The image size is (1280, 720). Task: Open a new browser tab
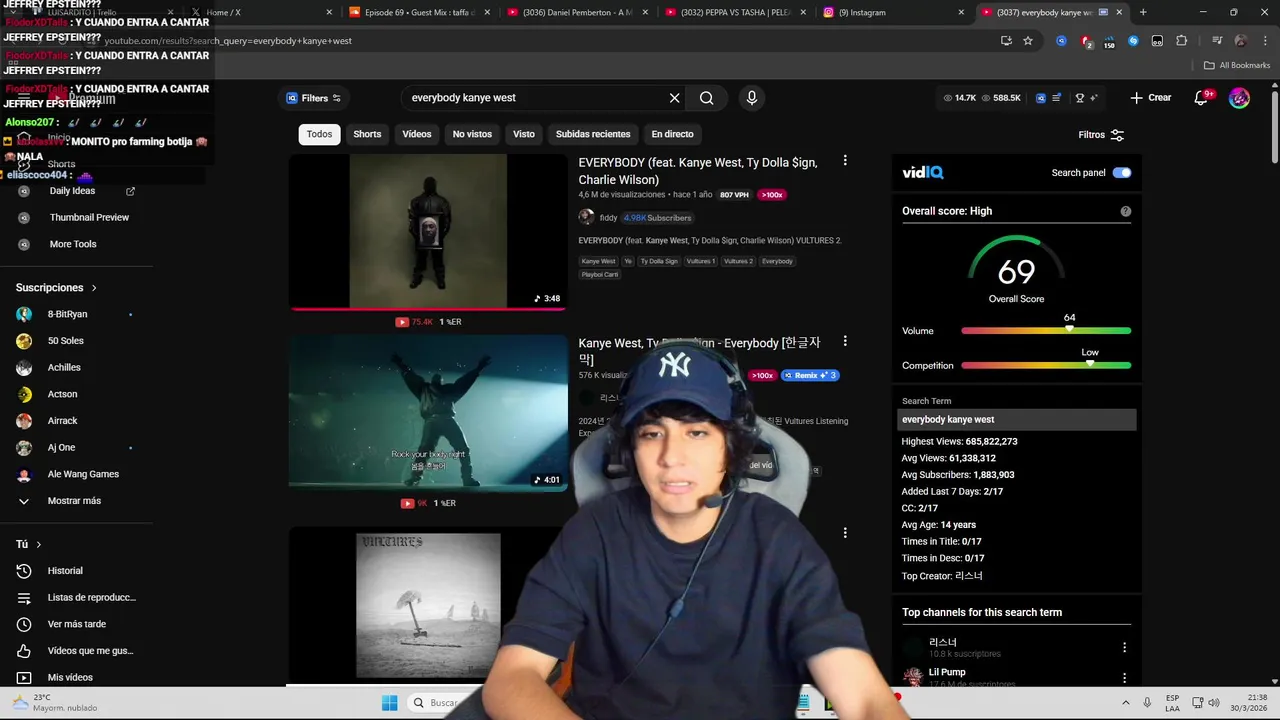point(1143,12)
